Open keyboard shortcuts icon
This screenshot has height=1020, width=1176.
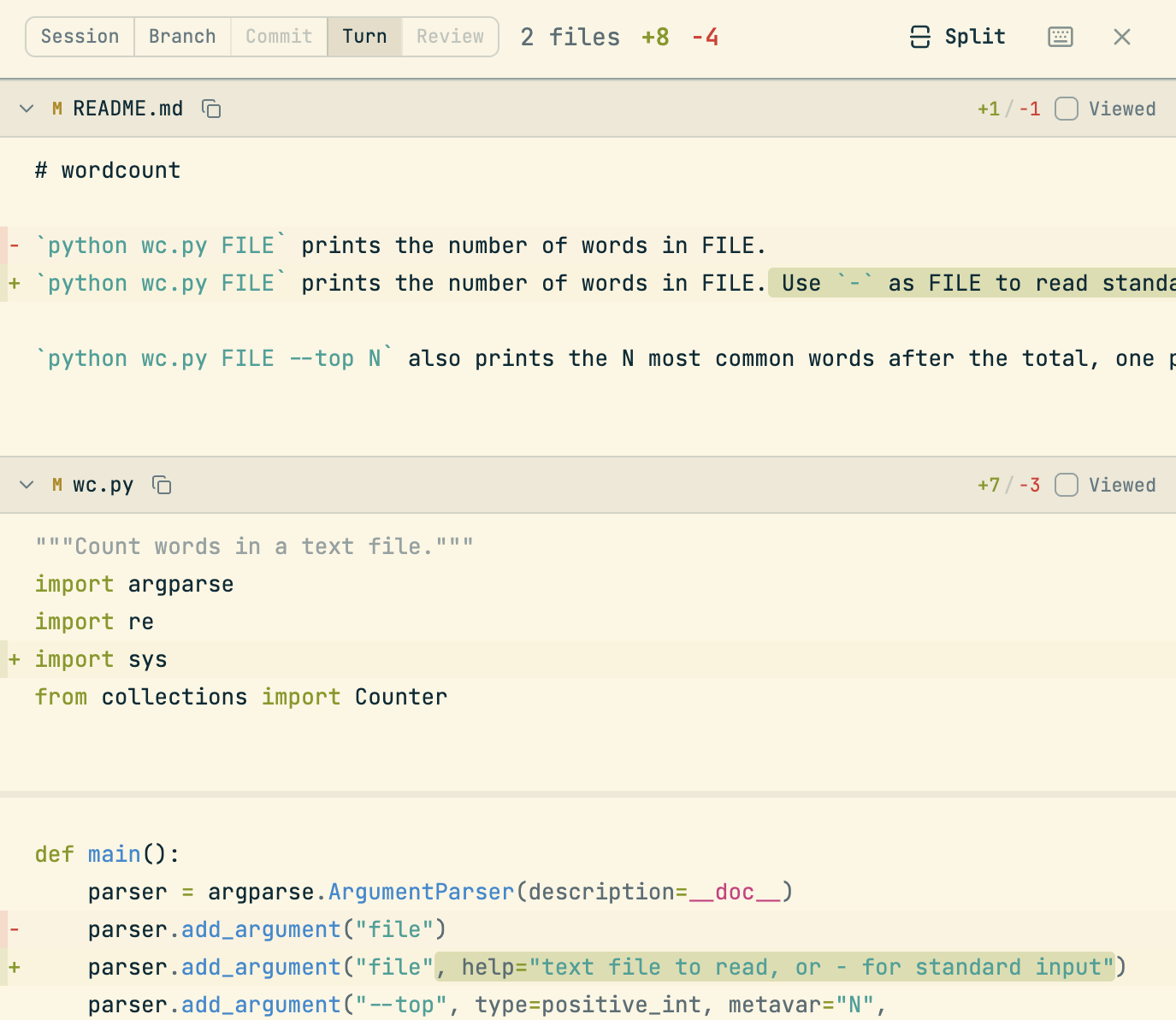(1061, 37)
